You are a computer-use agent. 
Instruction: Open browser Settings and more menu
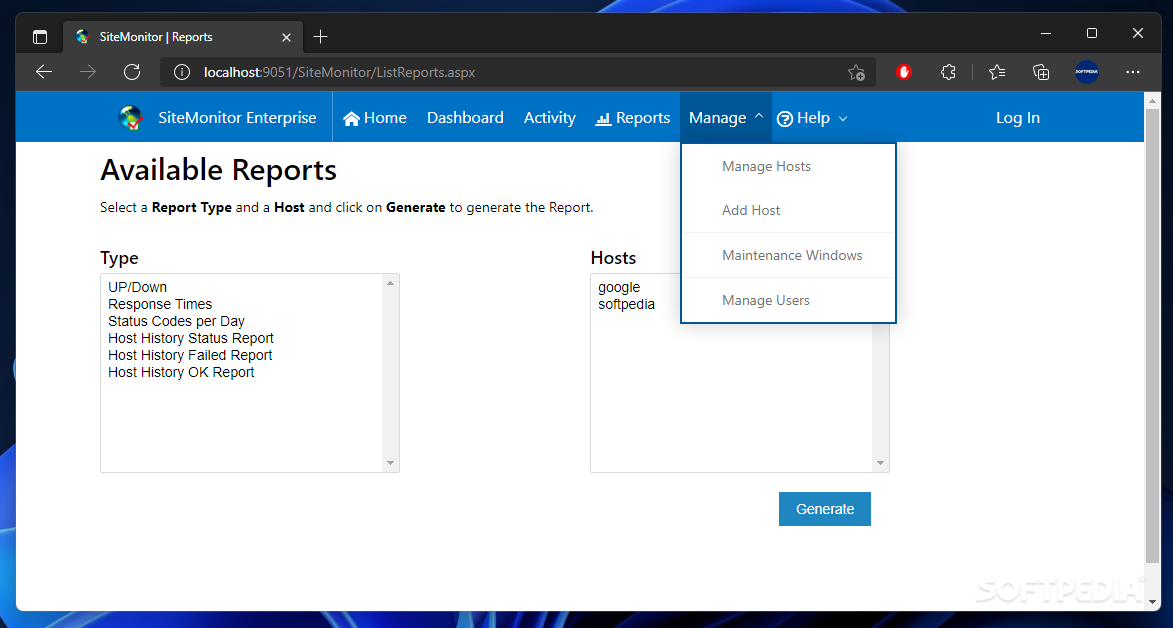click(1133, 73)
